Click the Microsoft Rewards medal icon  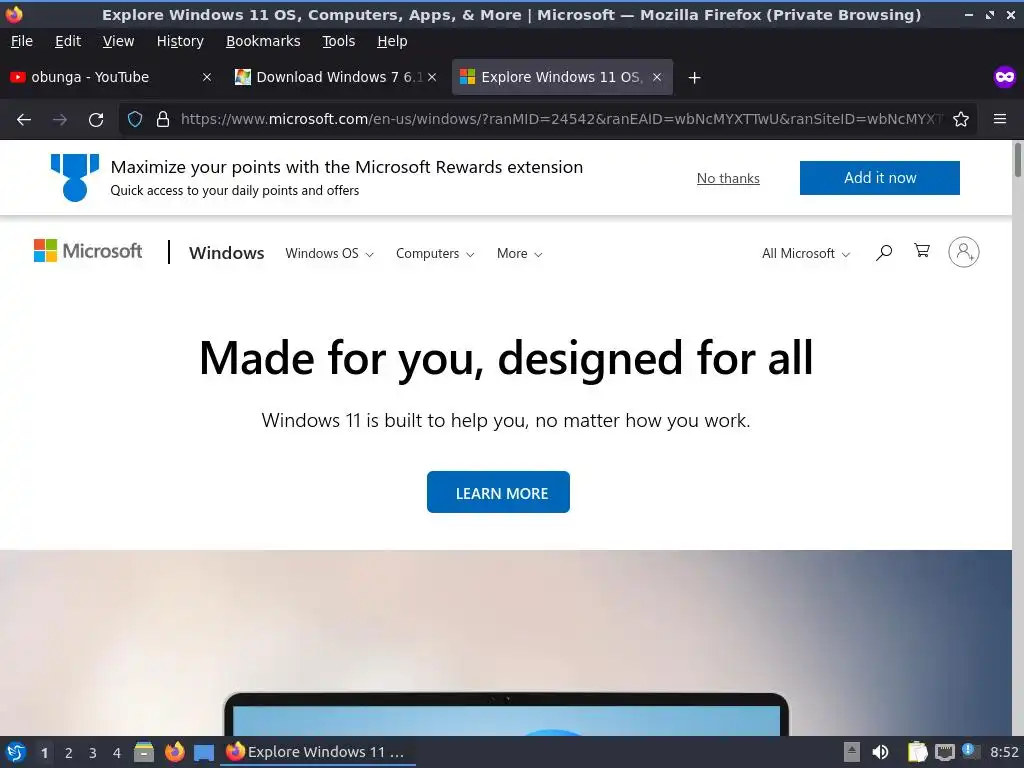(x=74, y=177)
